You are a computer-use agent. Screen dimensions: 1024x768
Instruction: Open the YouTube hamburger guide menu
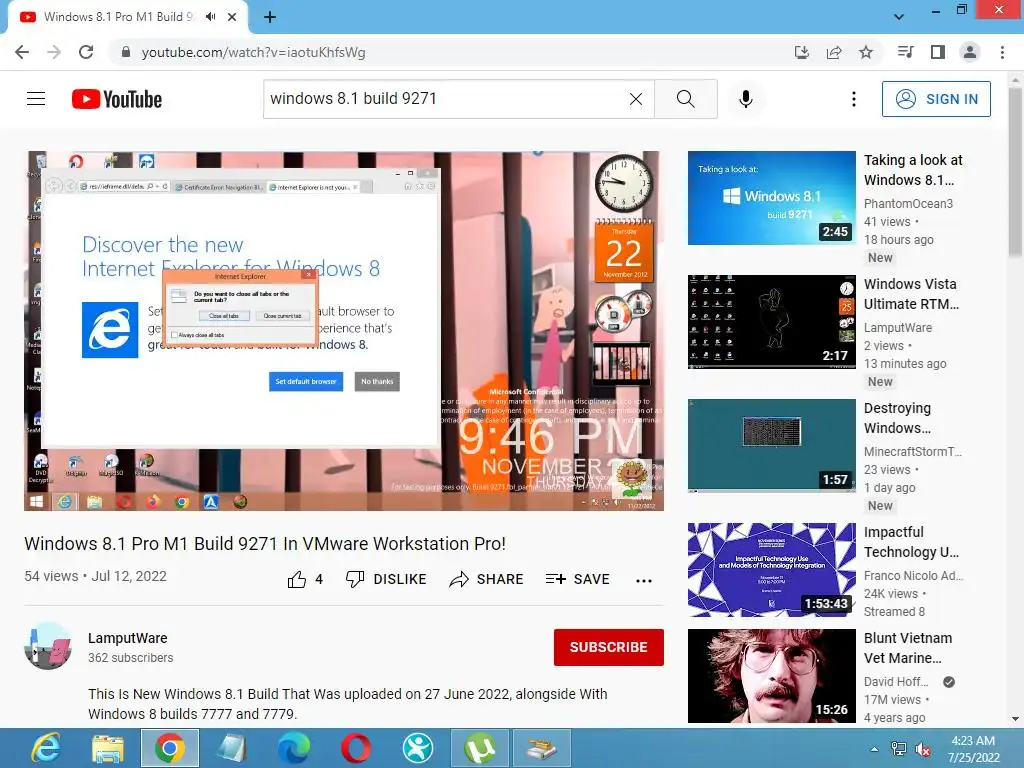[36, 99]
